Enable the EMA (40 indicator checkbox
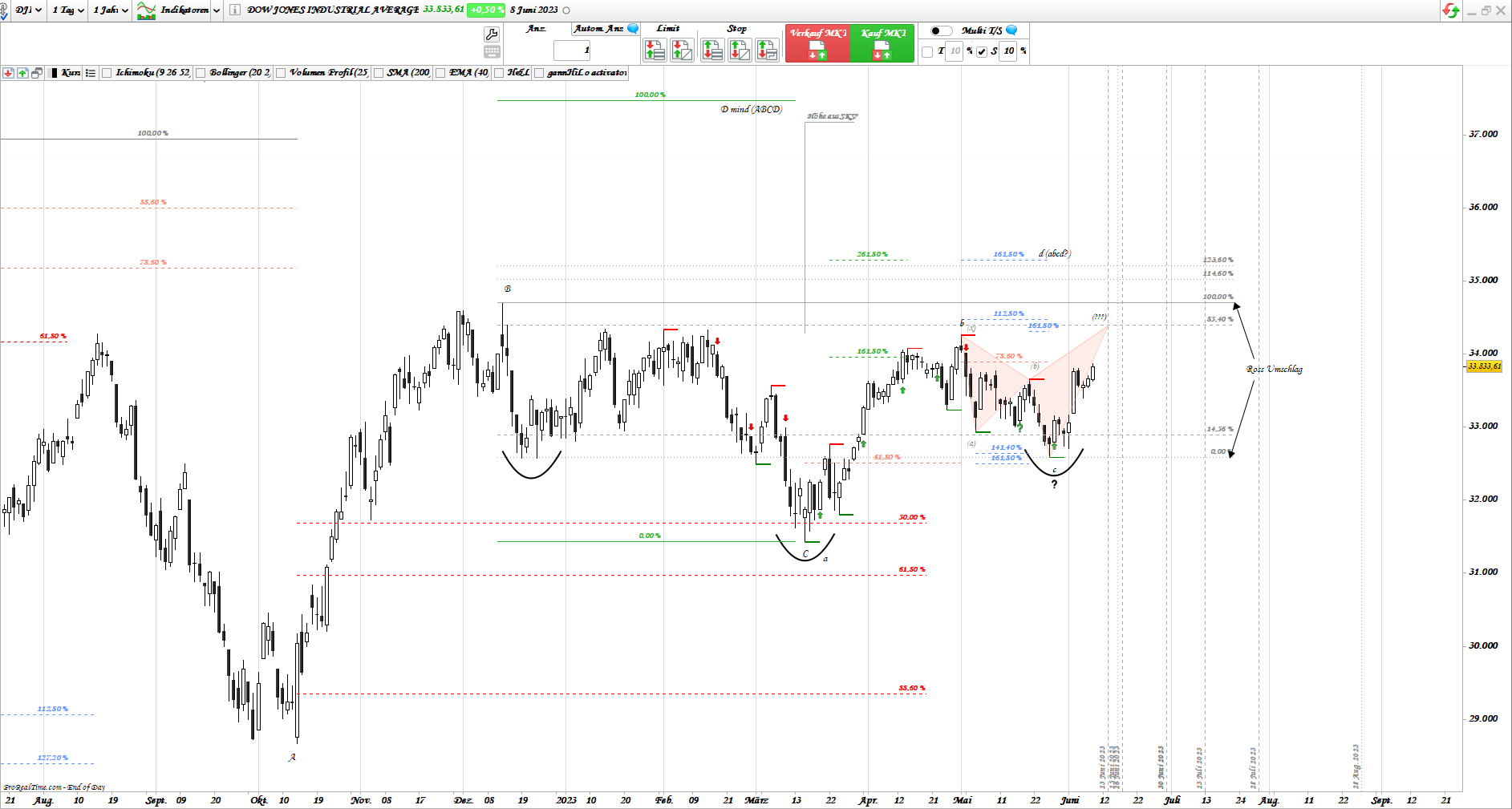Screen dimensions: 1512x809 (440, 73)
